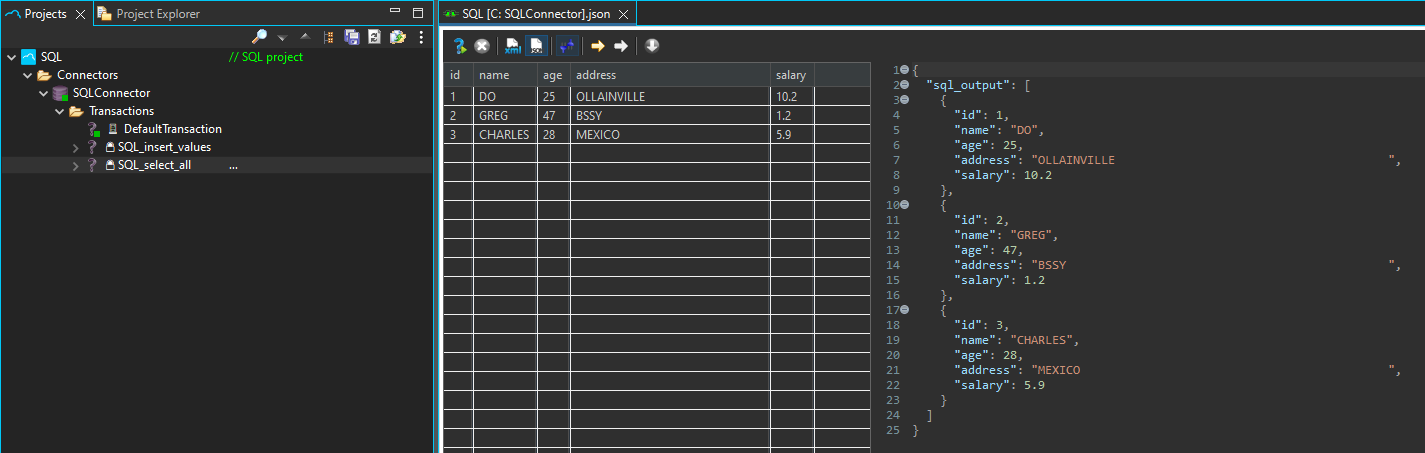Expand the SQL_select_all transaction

[x=75, y=165]
